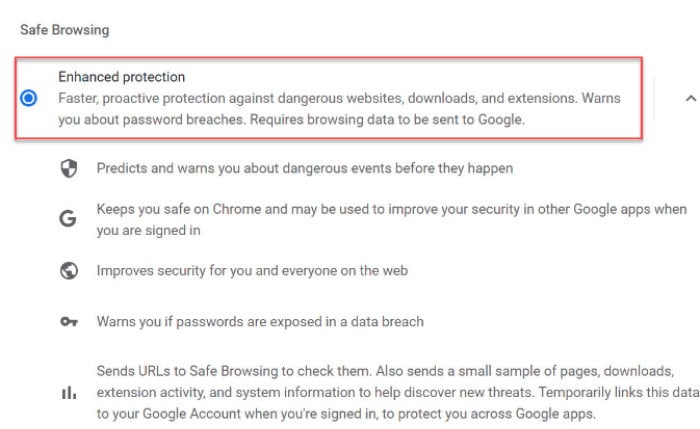Screen dimensions: 700x429
Task: Collapse the Enhanced protection details chevron
Action: [691, 98]
